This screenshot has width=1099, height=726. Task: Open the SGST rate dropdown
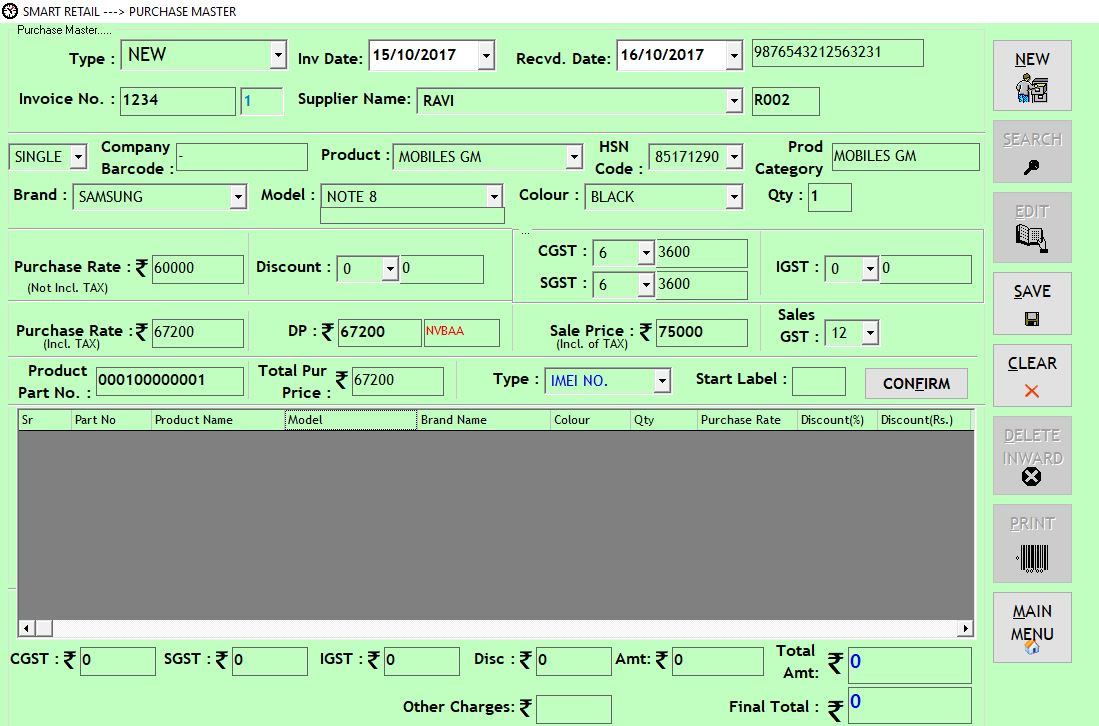pos(646,285)
